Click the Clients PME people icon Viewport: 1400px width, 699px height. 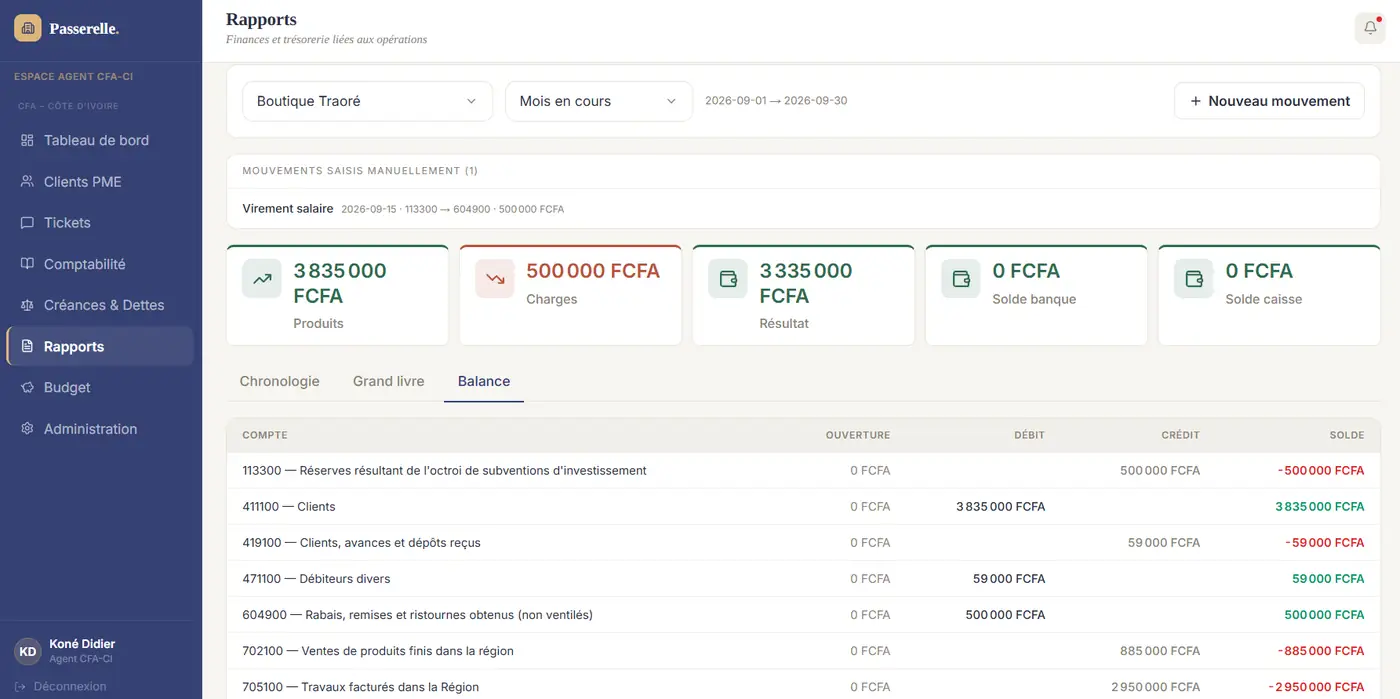(x=27, y=182)
